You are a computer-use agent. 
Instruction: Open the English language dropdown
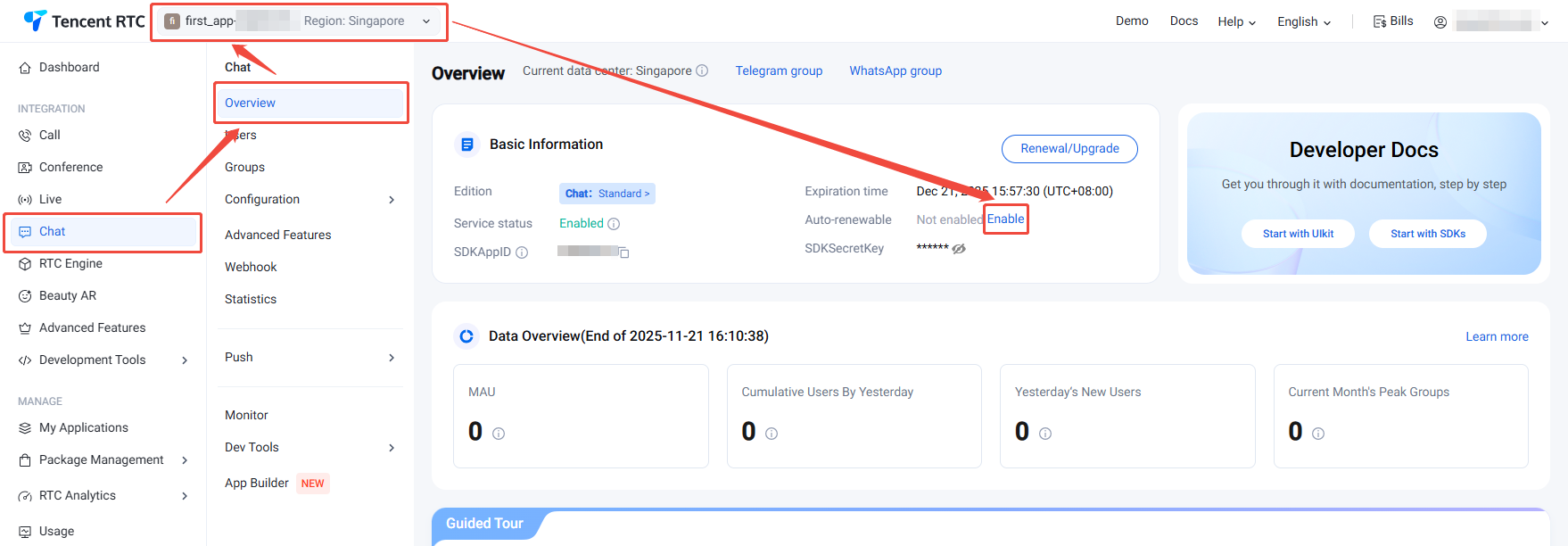pos(1304,21)
